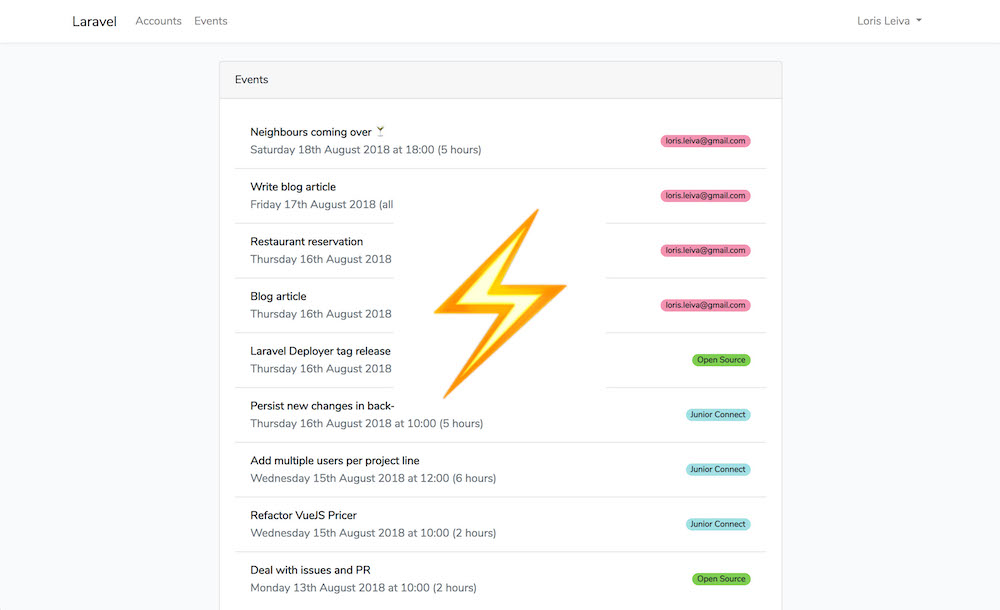Screen dimensions: 1000x610
Task: Open 'Add multiple users per project line'
Action: click(335, 461)
